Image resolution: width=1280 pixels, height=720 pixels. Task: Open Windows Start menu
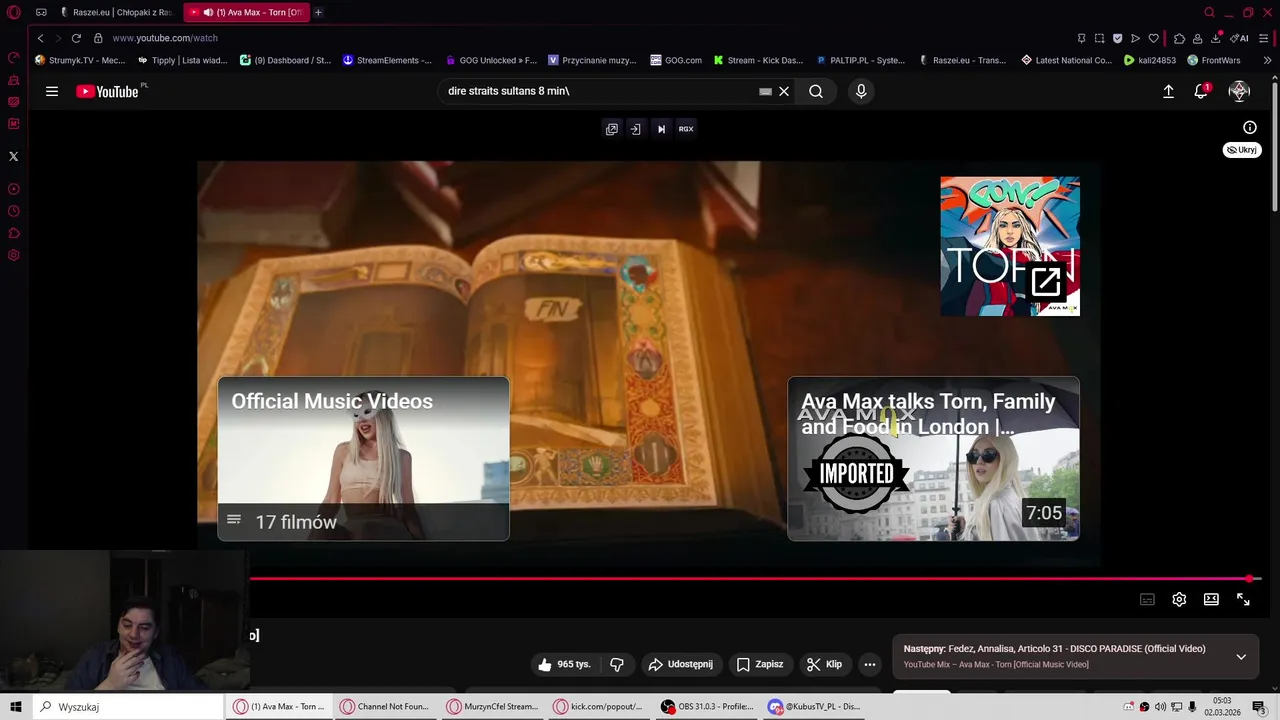coord(15,707)
